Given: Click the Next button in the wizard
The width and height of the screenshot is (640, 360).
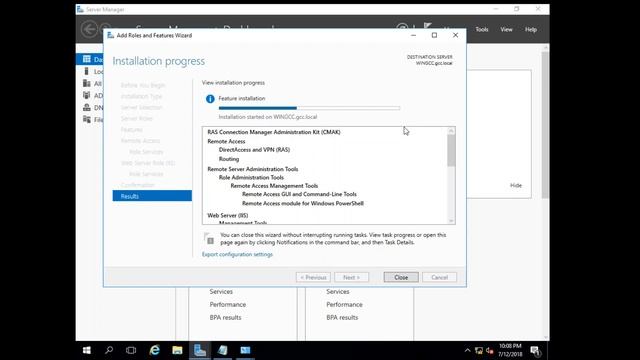Looking at the screenshot, I should pyautogui.click(x=351, y=277).
